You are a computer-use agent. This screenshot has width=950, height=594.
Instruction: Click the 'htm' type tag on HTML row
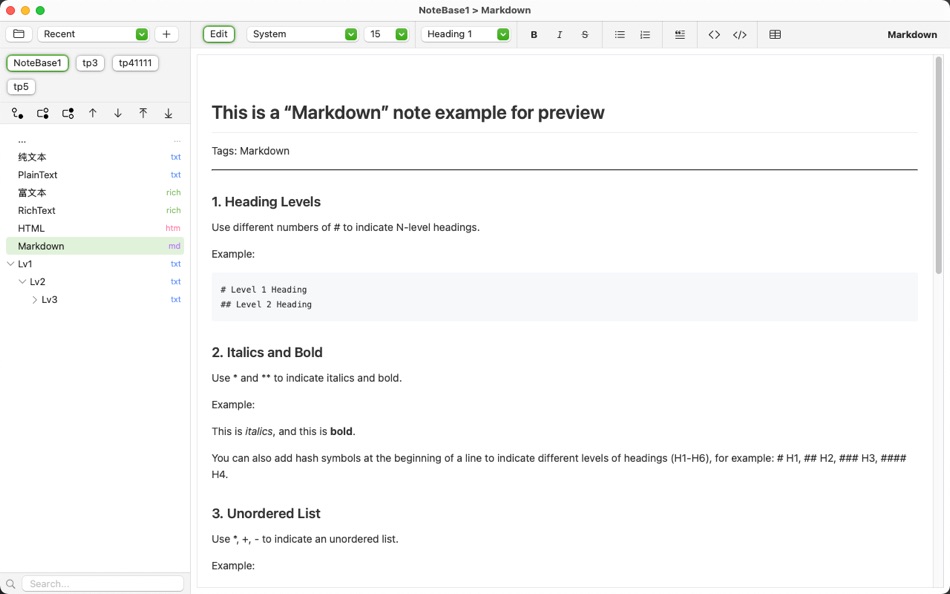pyautogui.click(x=173, y=229)
